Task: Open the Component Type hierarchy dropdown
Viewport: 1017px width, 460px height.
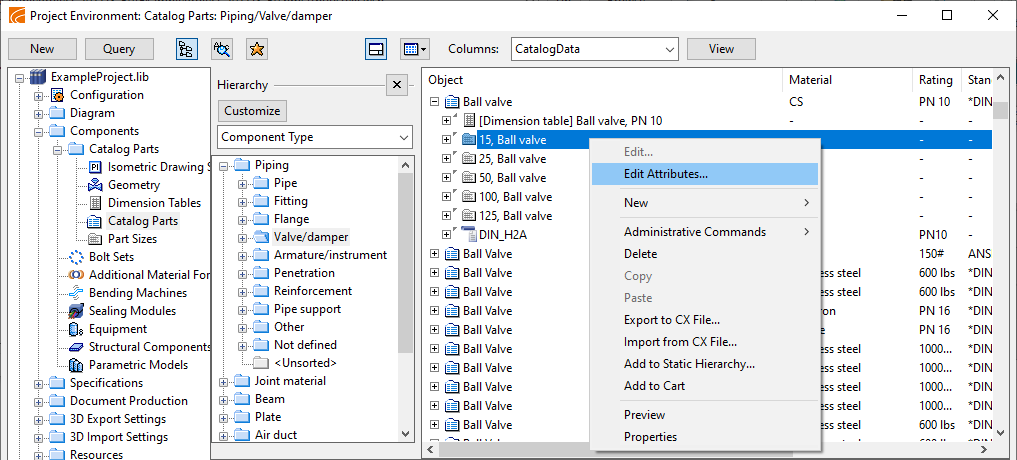Action: coord(315,137)
